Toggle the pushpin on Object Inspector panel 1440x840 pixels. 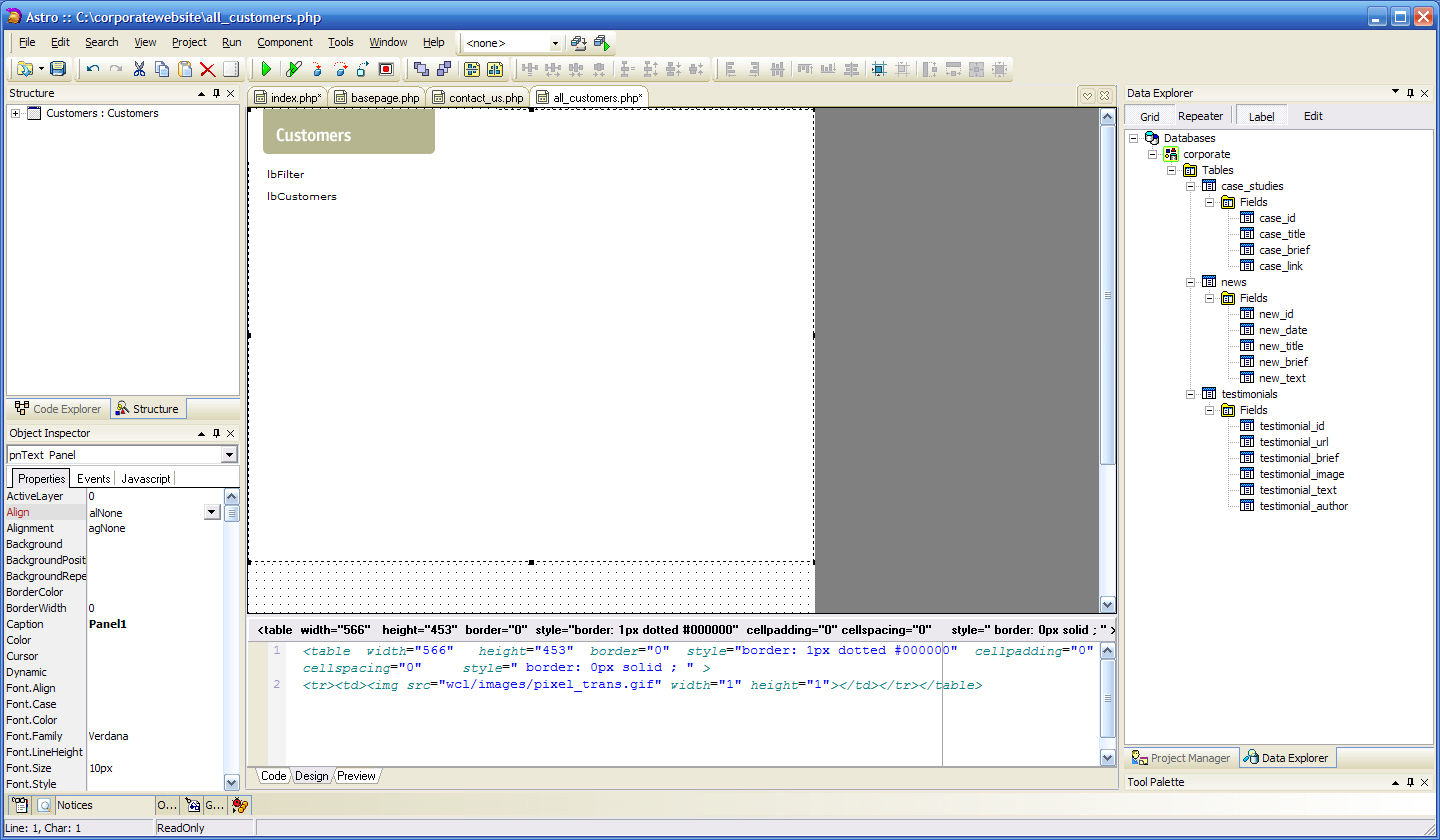[216, 433]
